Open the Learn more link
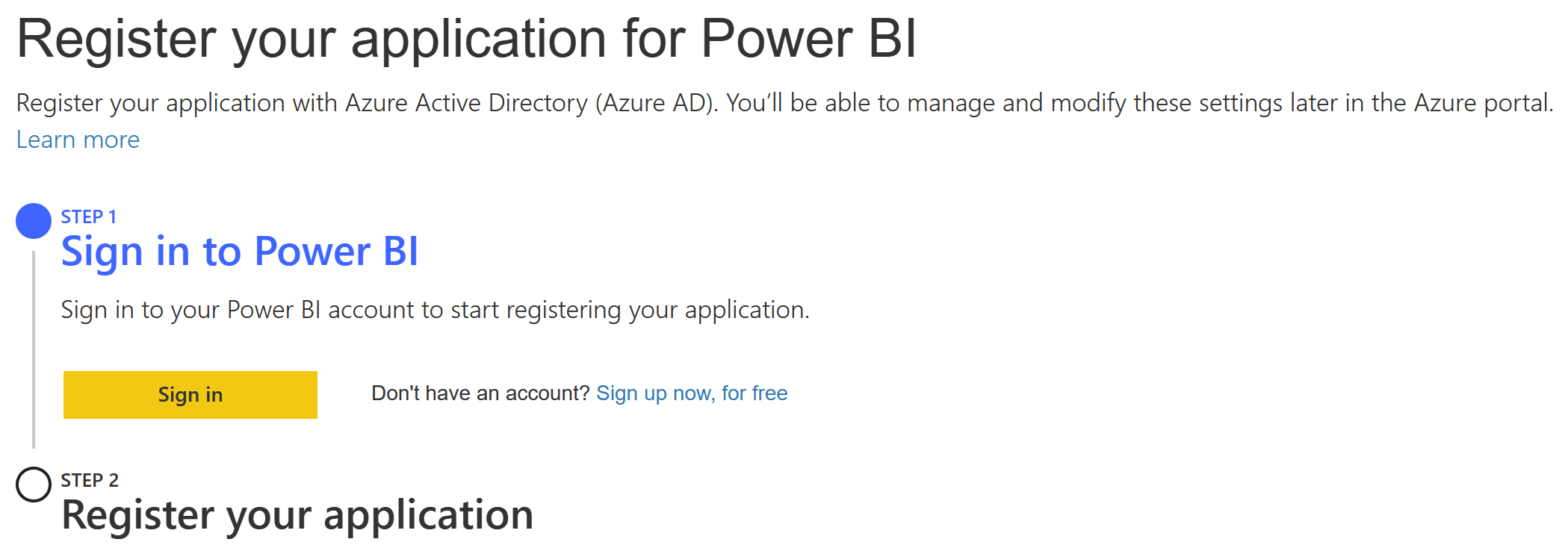Screen dimensions: 1568x548 click(x=78, y=140)
